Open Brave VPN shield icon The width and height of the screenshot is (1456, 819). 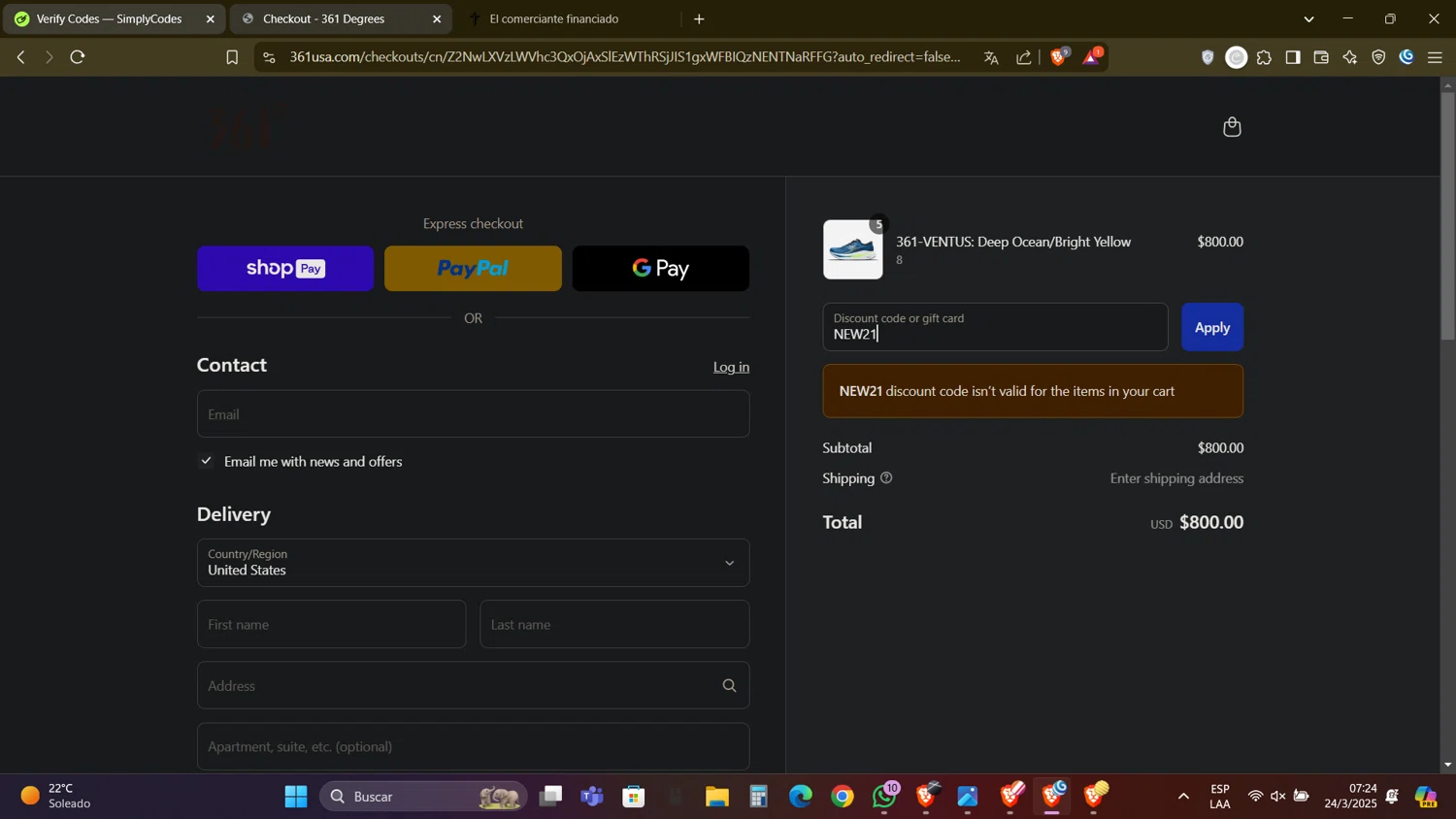1378,58
